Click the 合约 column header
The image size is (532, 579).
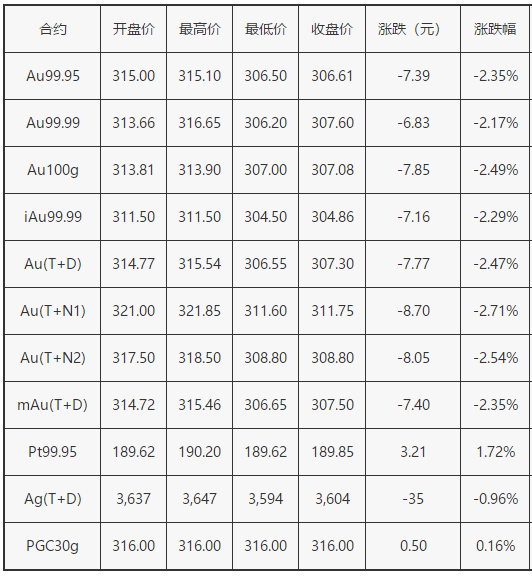click(52, 29)
